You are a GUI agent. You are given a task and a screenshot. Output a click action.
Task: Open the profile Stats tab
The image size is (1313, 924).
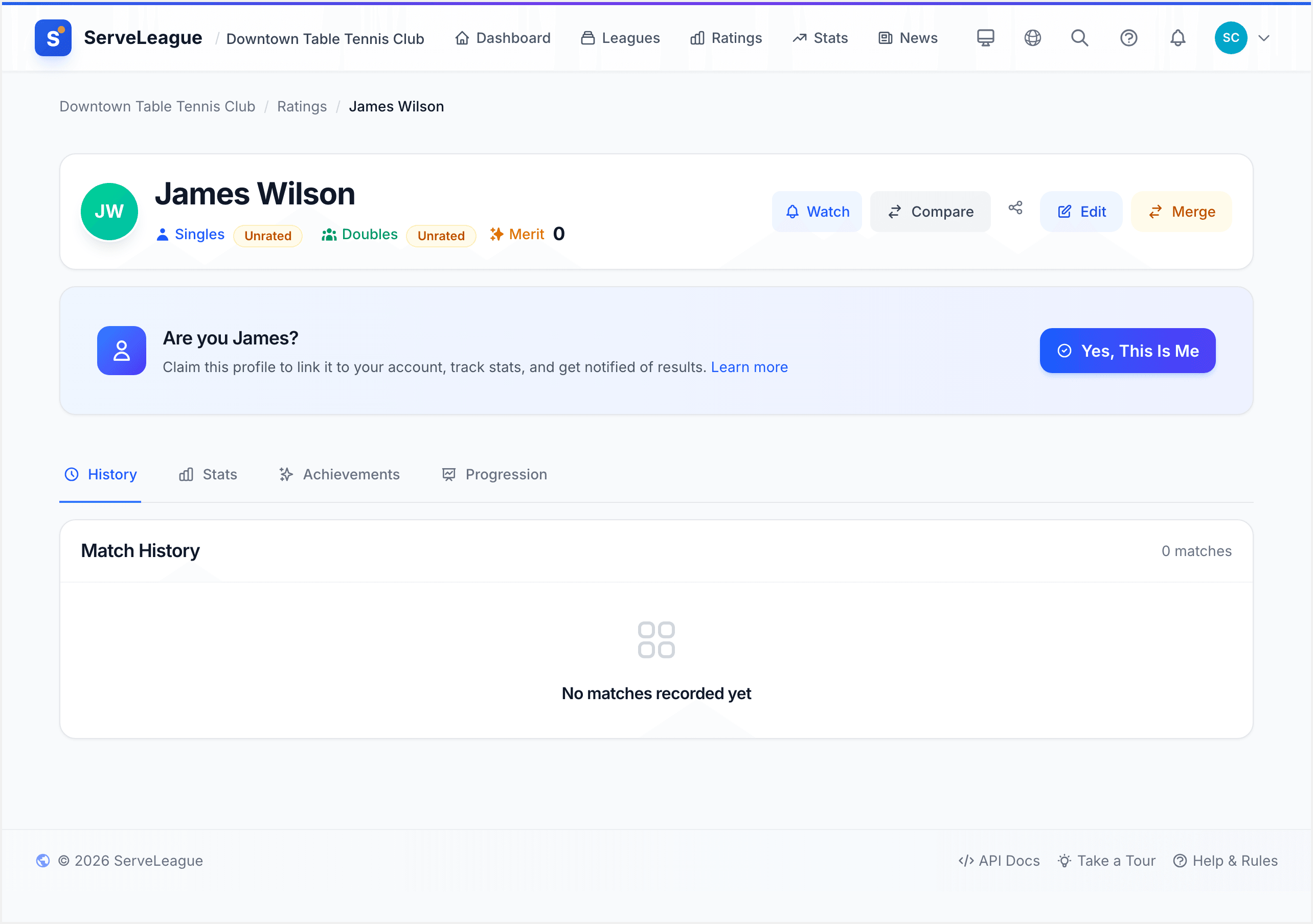[x=208, y=475]
